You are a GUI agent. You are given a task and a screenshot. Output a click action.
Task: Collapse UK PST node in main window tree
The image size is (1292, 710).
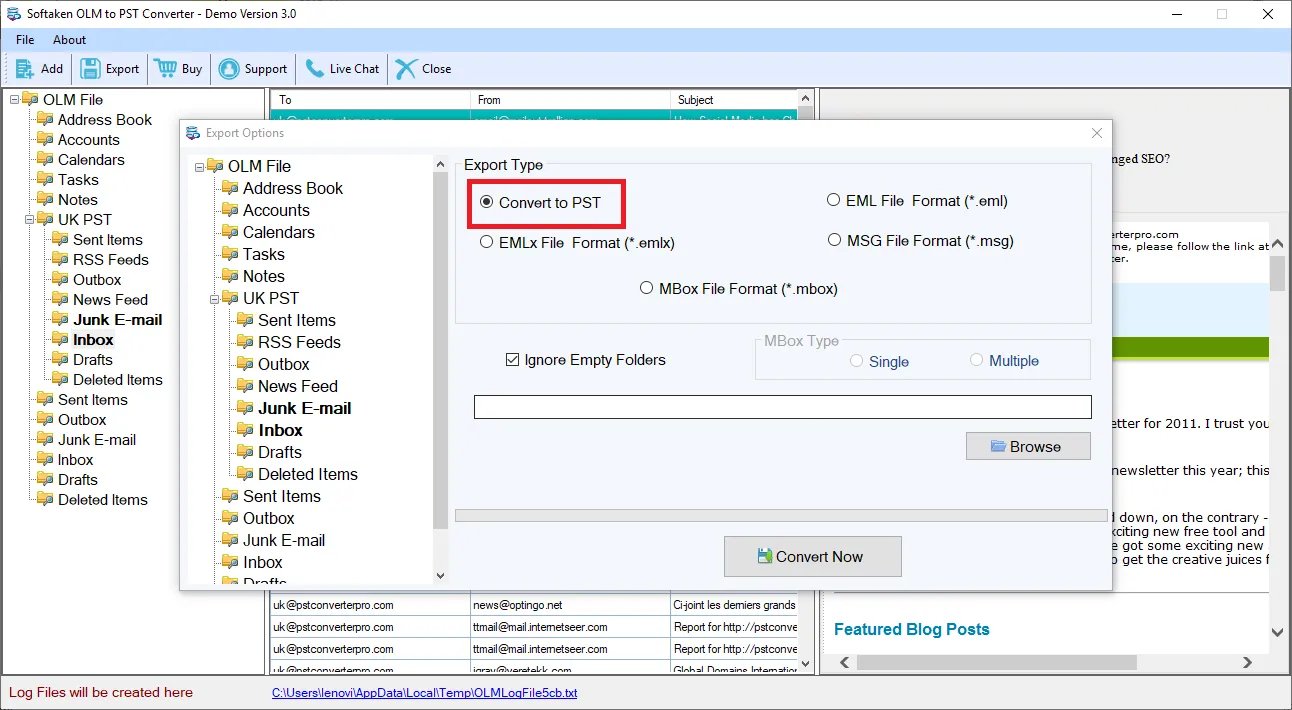[30, 219]
